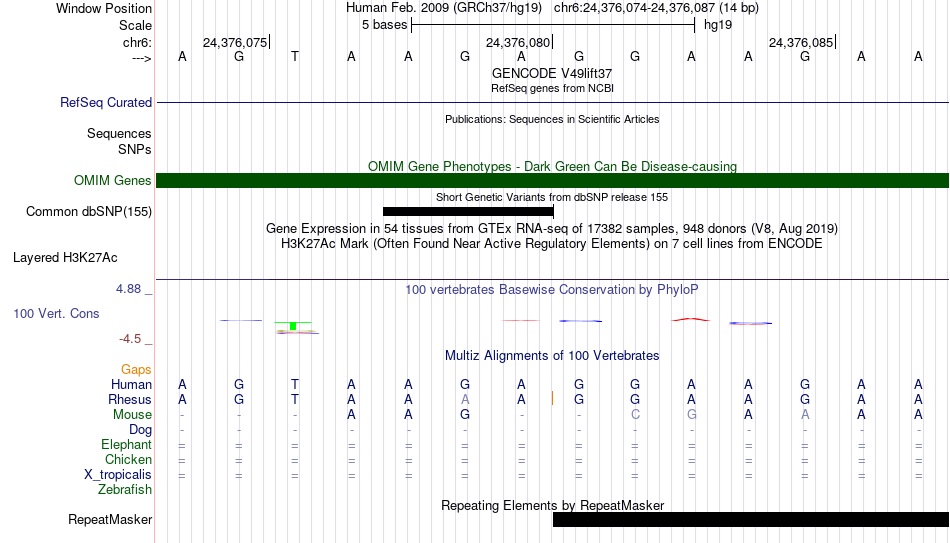
Task: Click '100 vertebrates Basewise Conservation by PhyloP' title
Action: (x=552, y=290)
